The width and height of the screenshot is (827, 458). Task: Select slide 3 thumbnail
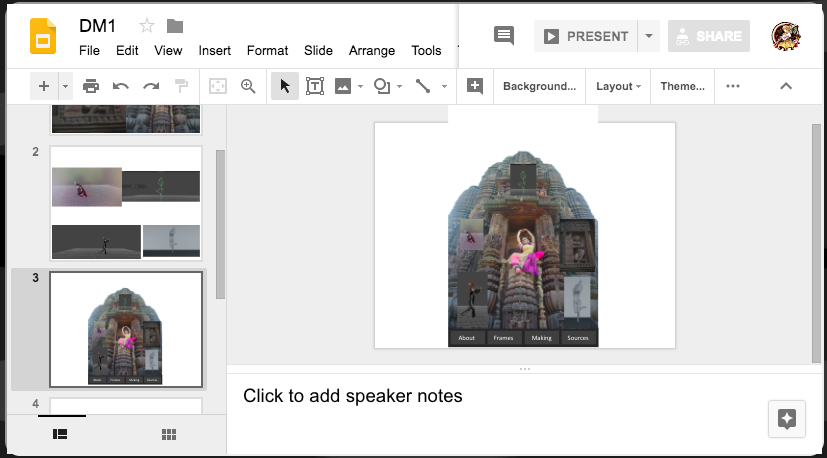pyautogui.click(x=126, y=330)
